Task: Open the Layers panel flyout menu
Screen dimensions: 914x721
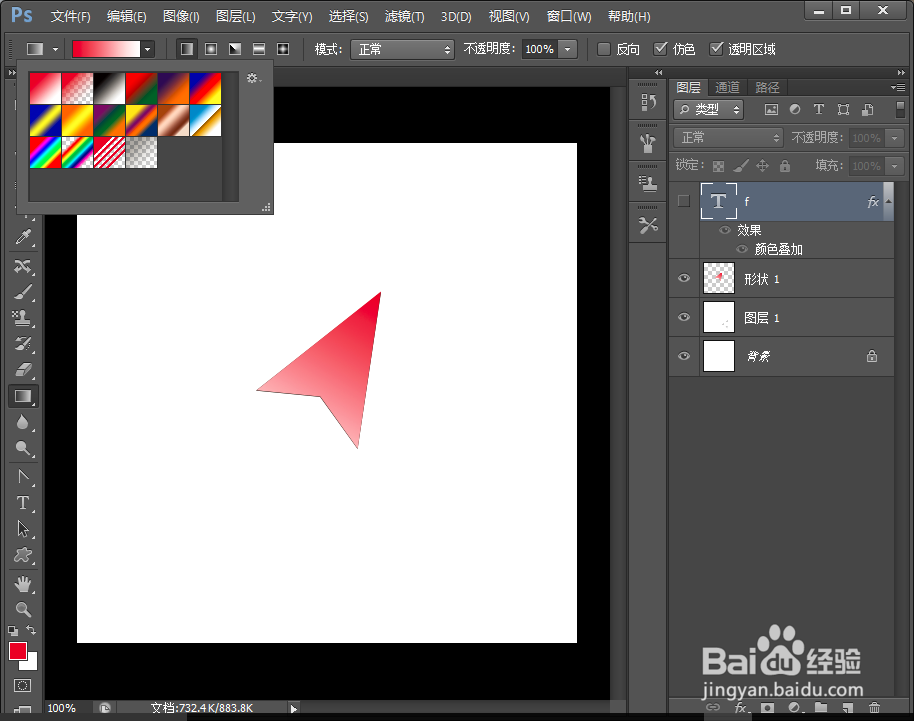Action: [x=898, y=87]
